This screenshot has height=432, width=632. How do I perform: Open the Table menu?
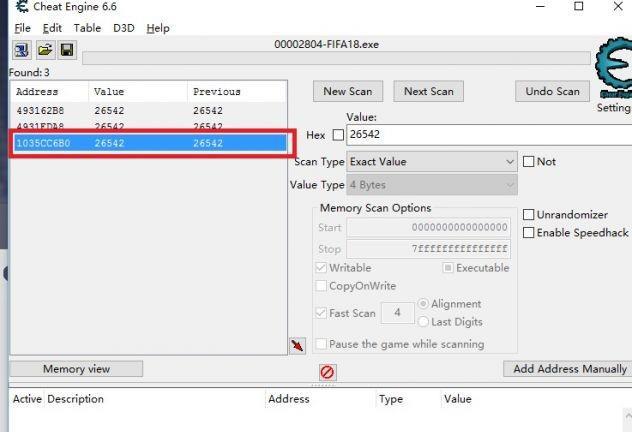[87, 28]
